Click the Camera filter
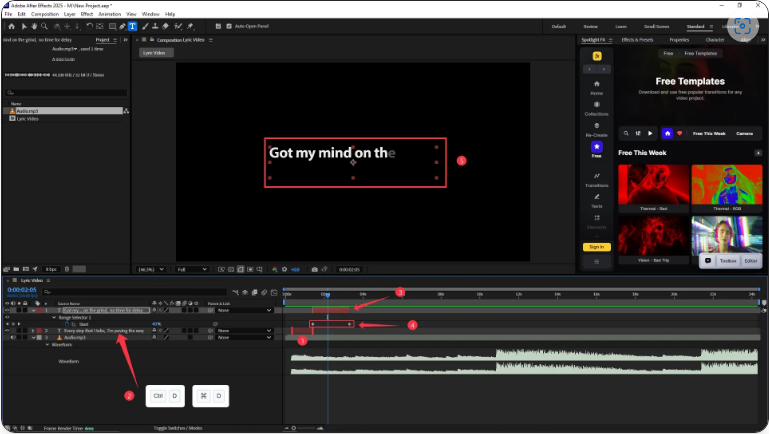769x434 pixels. (x=744, y=133)
